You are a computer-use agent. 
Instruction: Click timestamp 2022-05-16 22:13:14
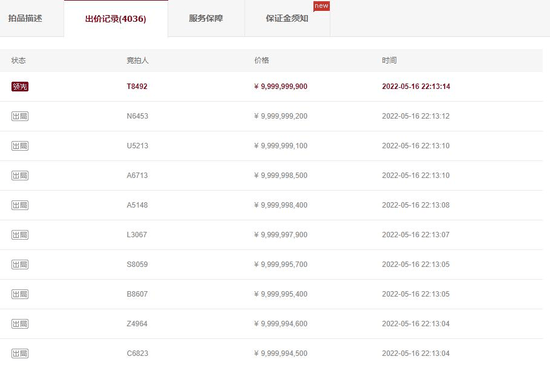click(x=416, y=86)
